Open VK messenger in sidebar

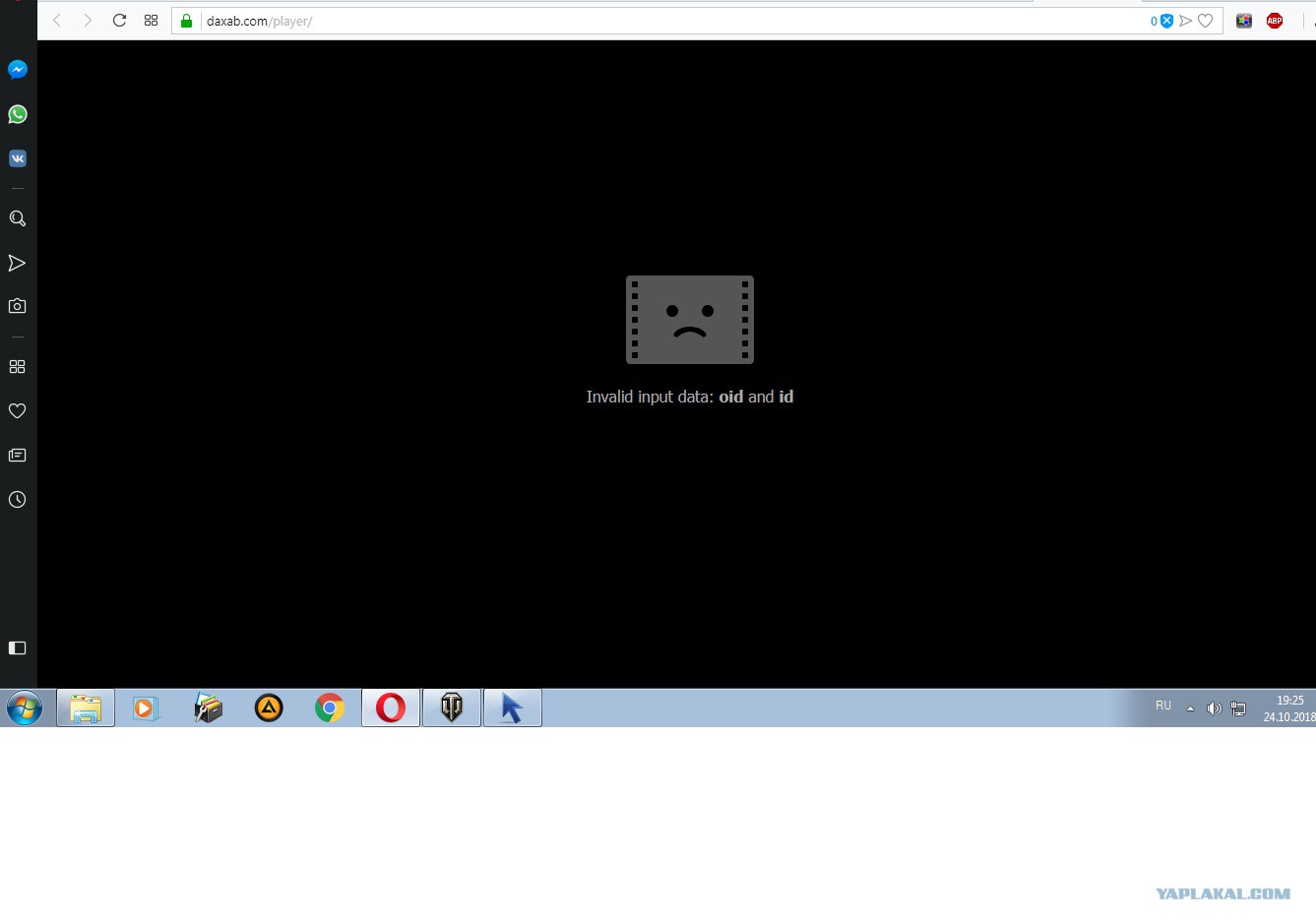(18, 158)
